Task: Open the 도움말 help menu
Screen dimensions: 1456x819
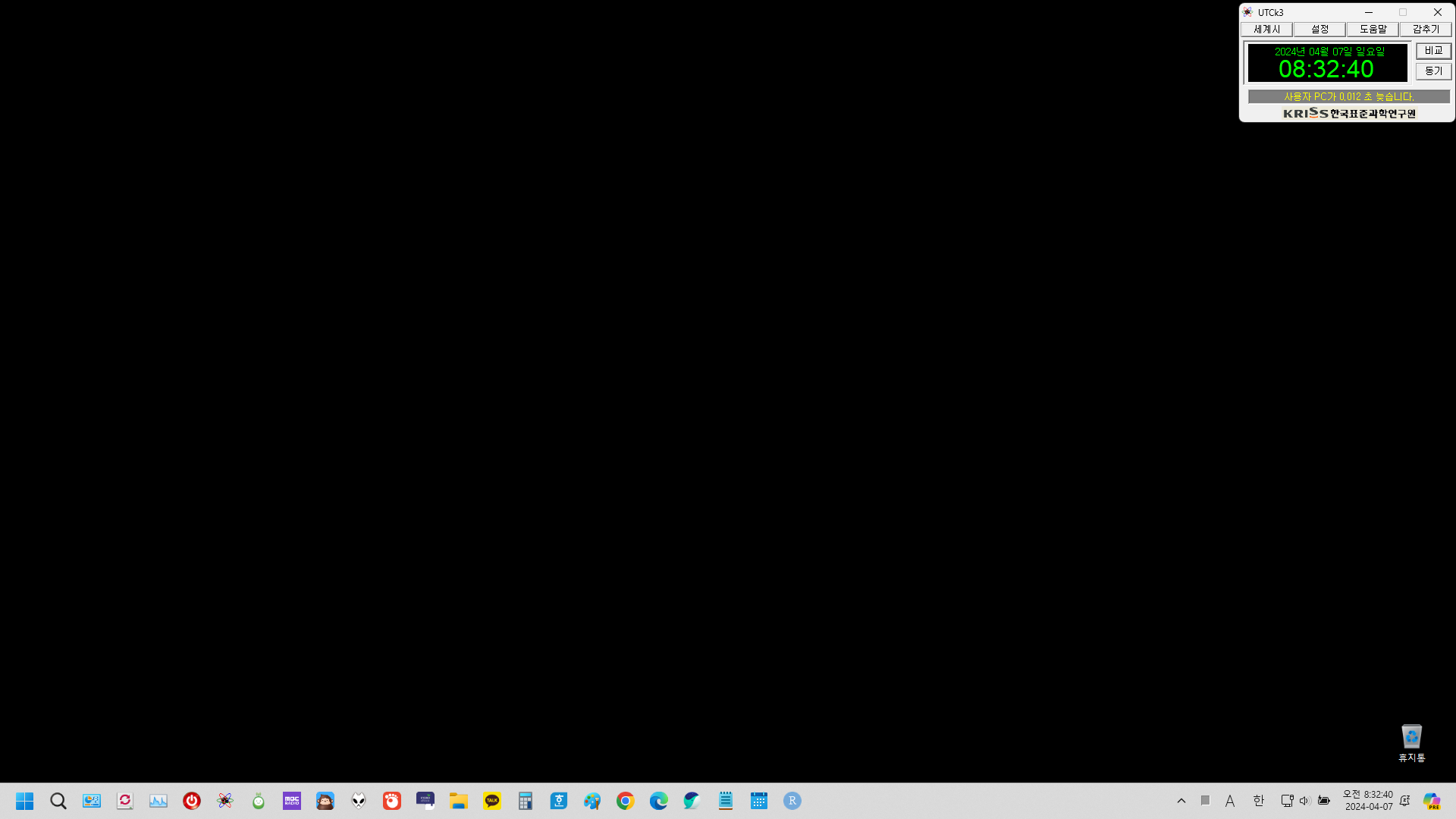Action: 1373,30
